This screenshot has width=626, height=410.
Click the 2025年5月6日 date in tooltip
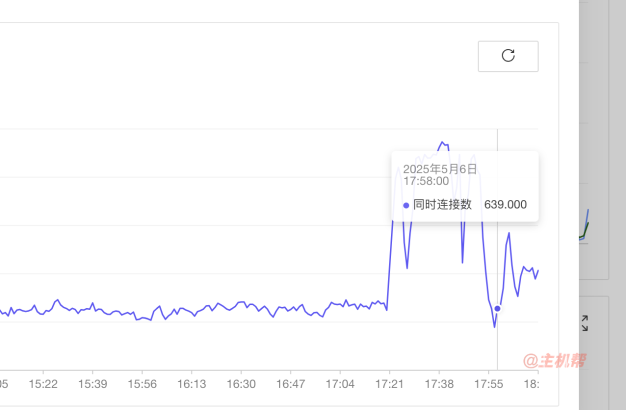pyautogui.click(x=440, y=169)
